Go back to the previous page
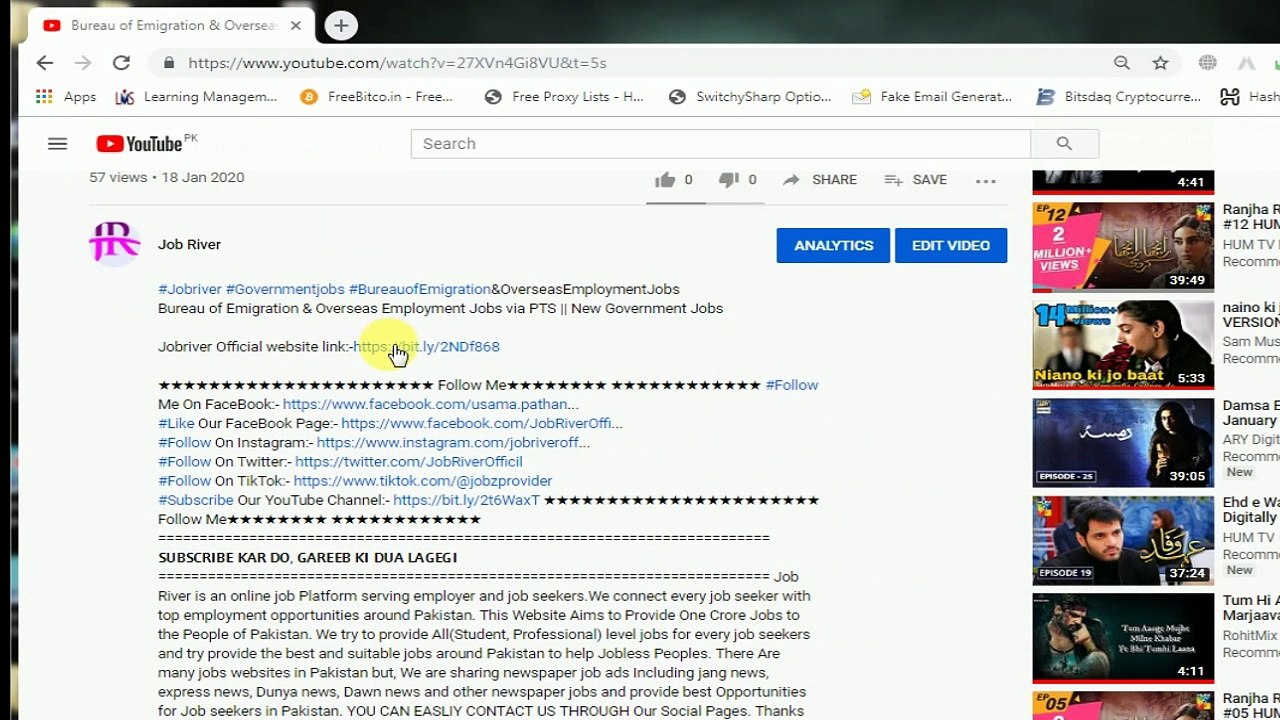The height and width of the screenshot is (720, 1280). pyautogui.click(x=44, y=63)
